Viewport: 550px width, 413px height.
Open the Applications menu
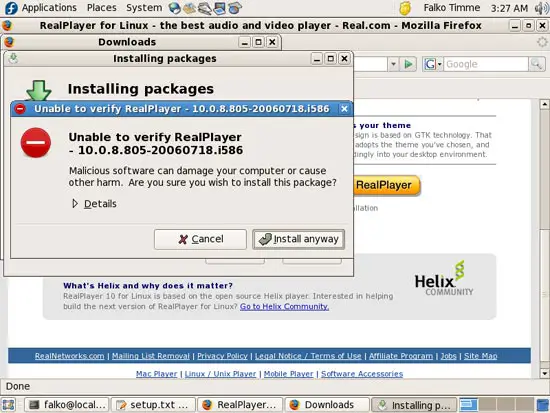49,8
